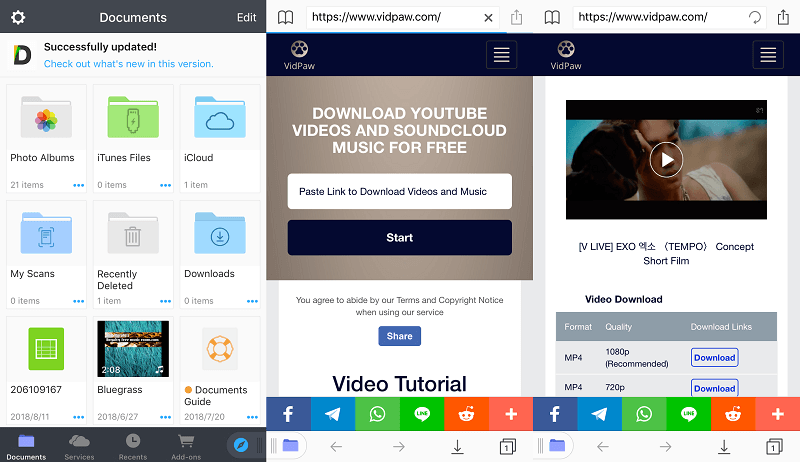The image size is (800, 462).
Task: Tap the Edit button in Documents
Action: [246, 17]
